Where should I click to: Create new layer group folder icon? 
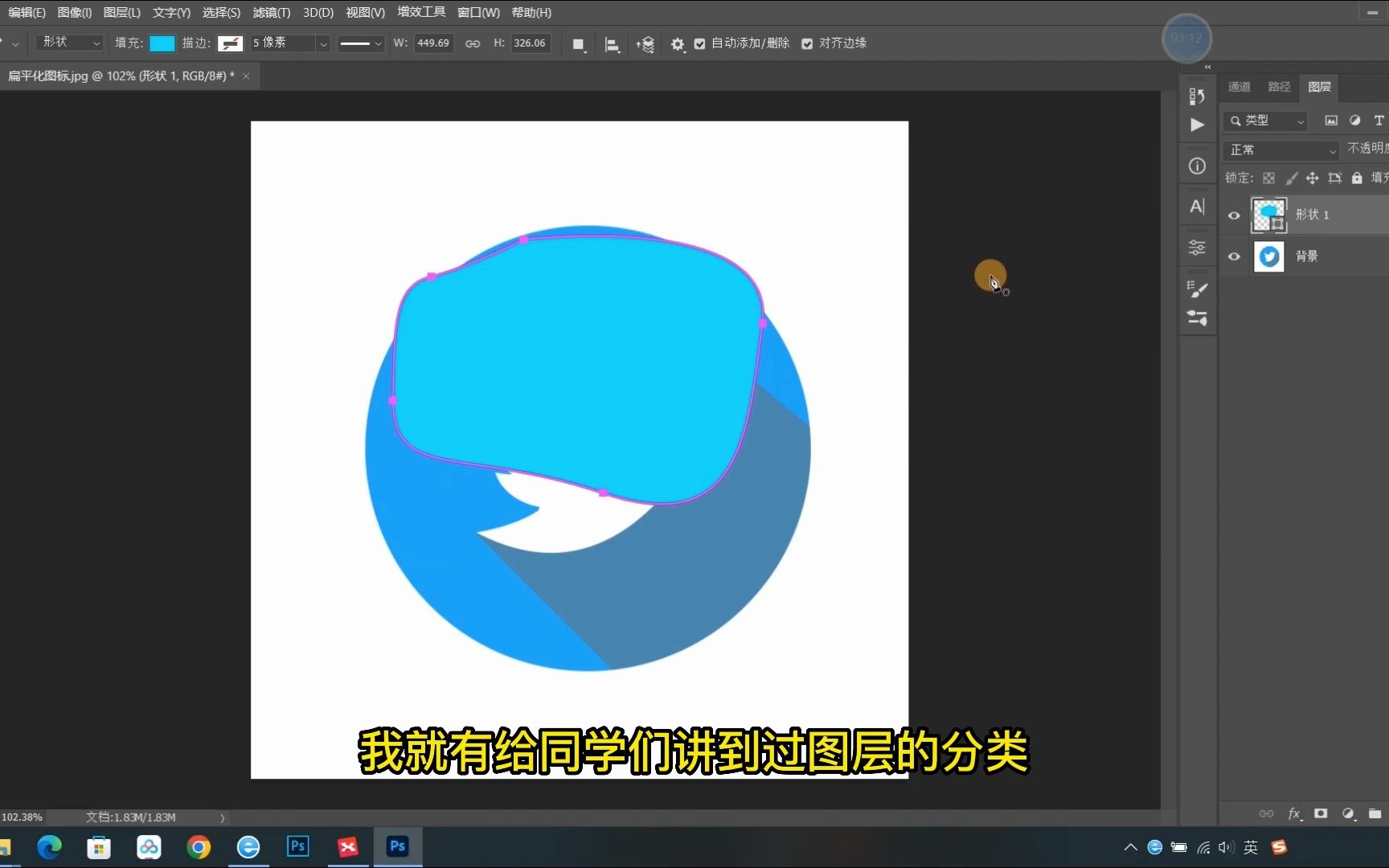click(x=1375, y=813)
